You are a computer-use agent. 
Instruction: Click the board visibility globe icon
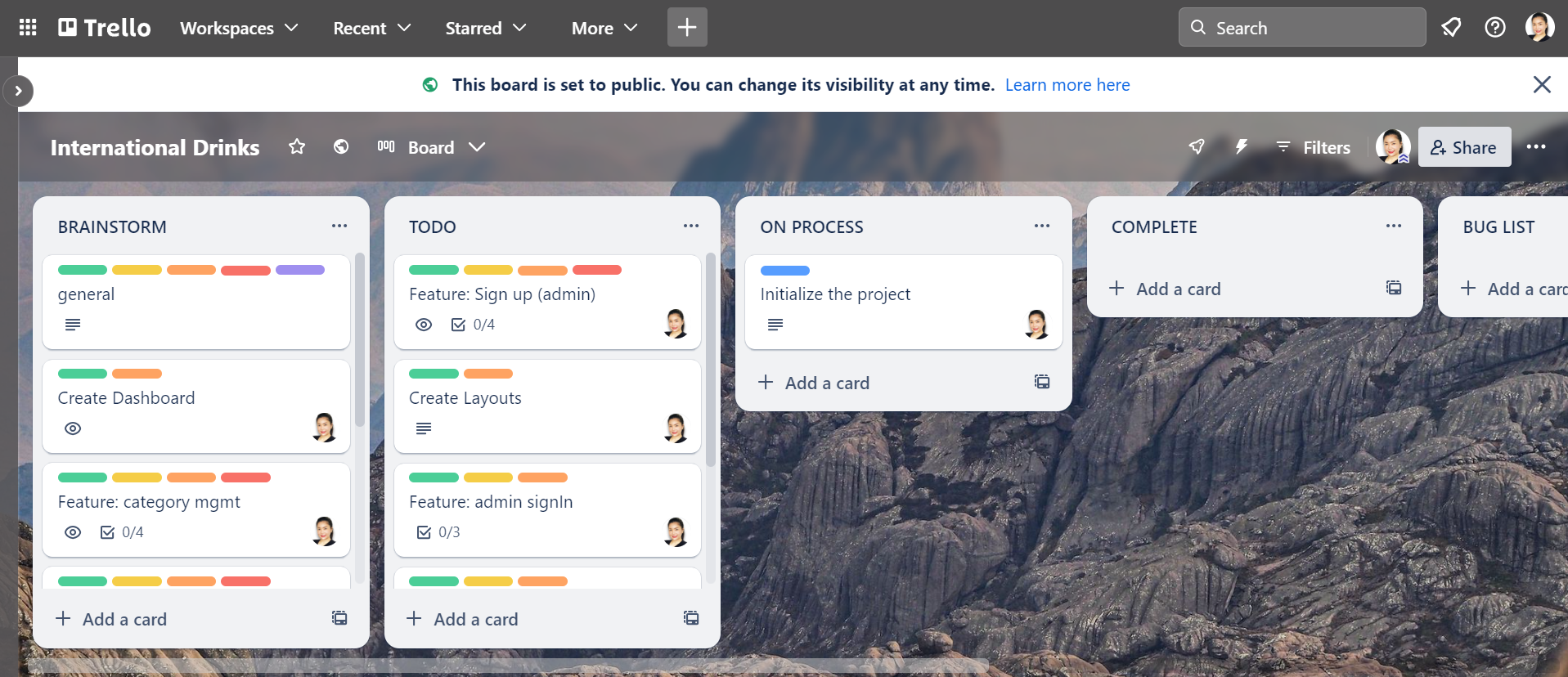pos(341,147)
